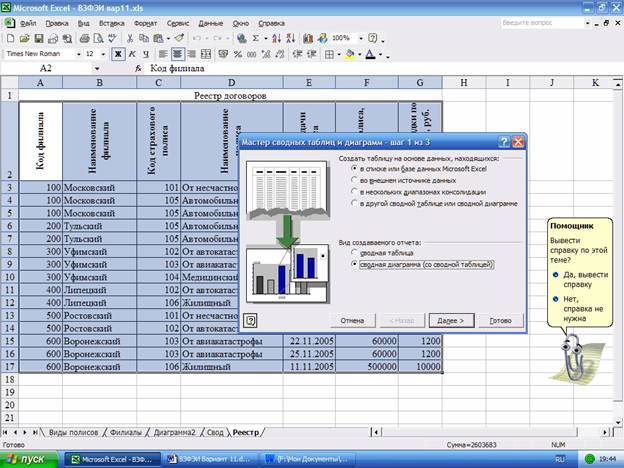Screen dimensions: 624x468
Task: Switch to the Виды полисов sheet tab
Action: 73,432
